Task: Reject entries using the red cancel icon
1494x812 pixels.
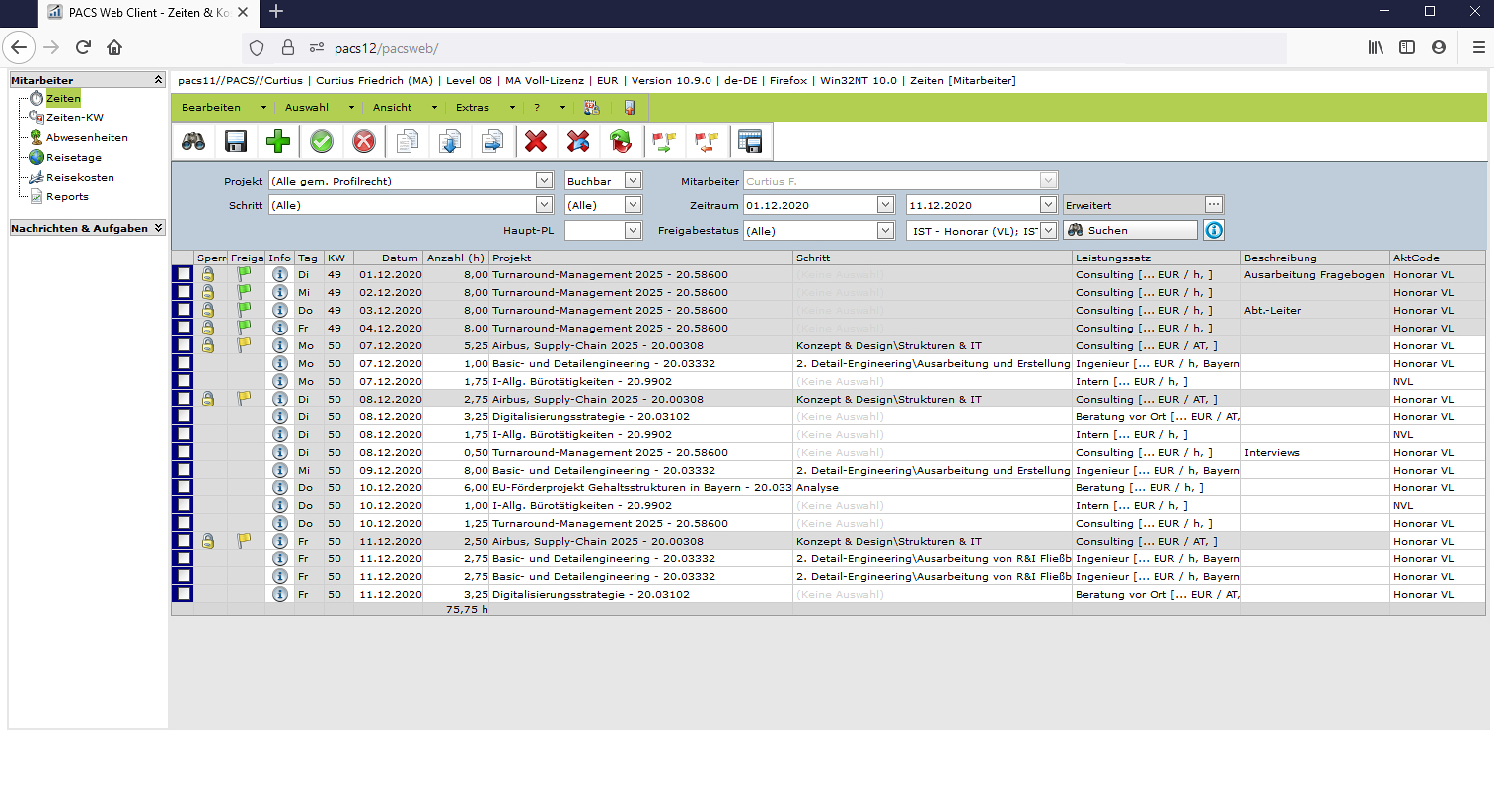Action: click(x=363, y=141)
